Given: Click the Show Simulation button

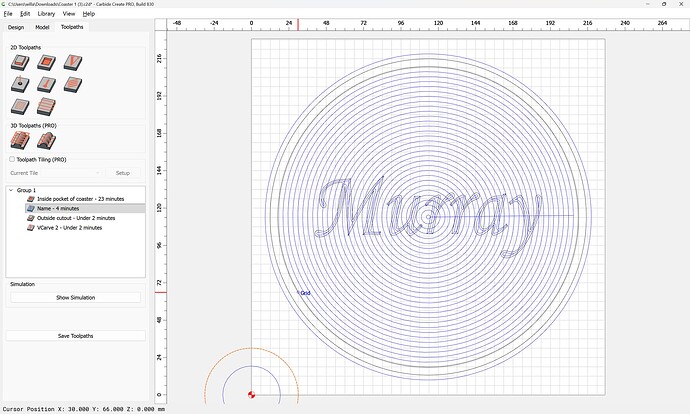Looking at the screenshot, I should (76, 298).
